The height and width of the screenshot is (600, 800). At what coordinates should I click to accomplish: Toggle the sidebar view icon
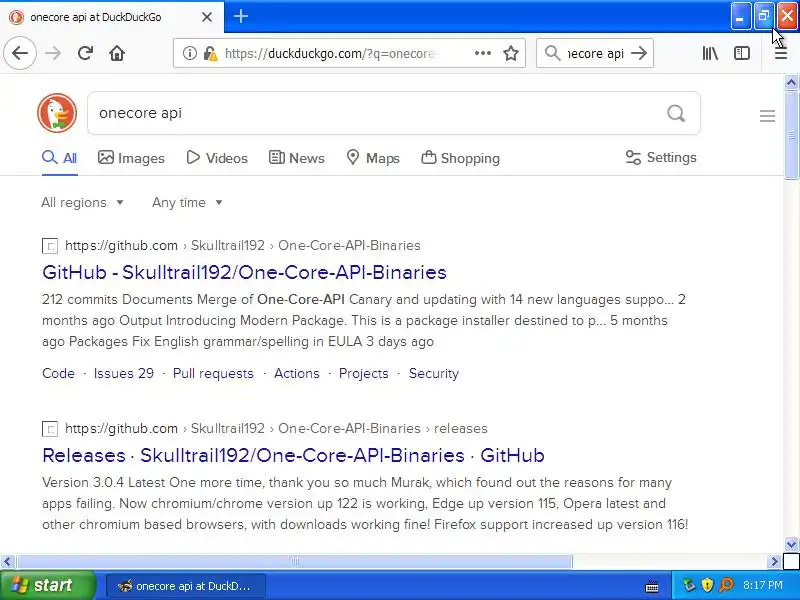[742, 53]
